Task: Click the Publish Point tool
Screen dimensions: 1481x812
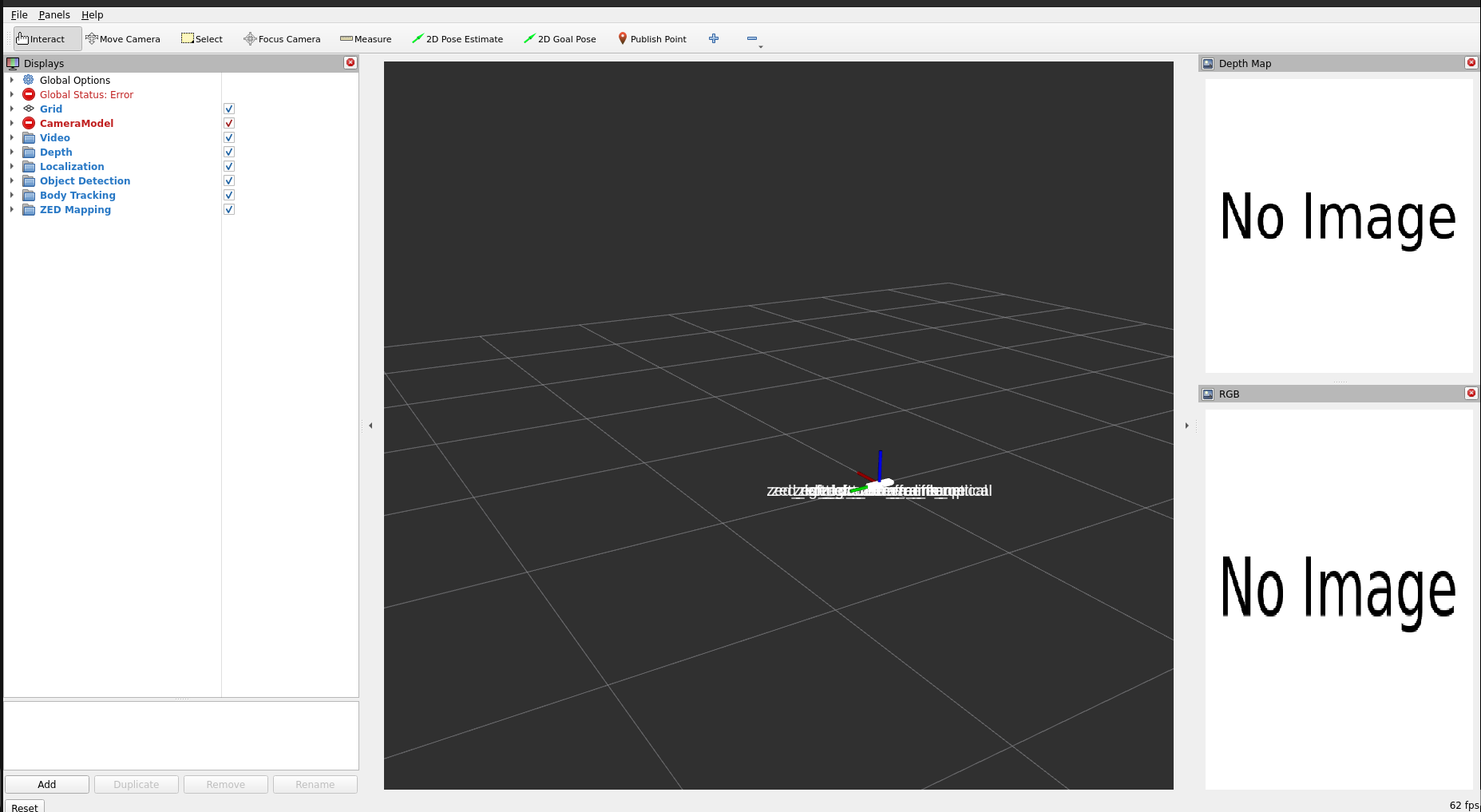Action: (652, 39)
